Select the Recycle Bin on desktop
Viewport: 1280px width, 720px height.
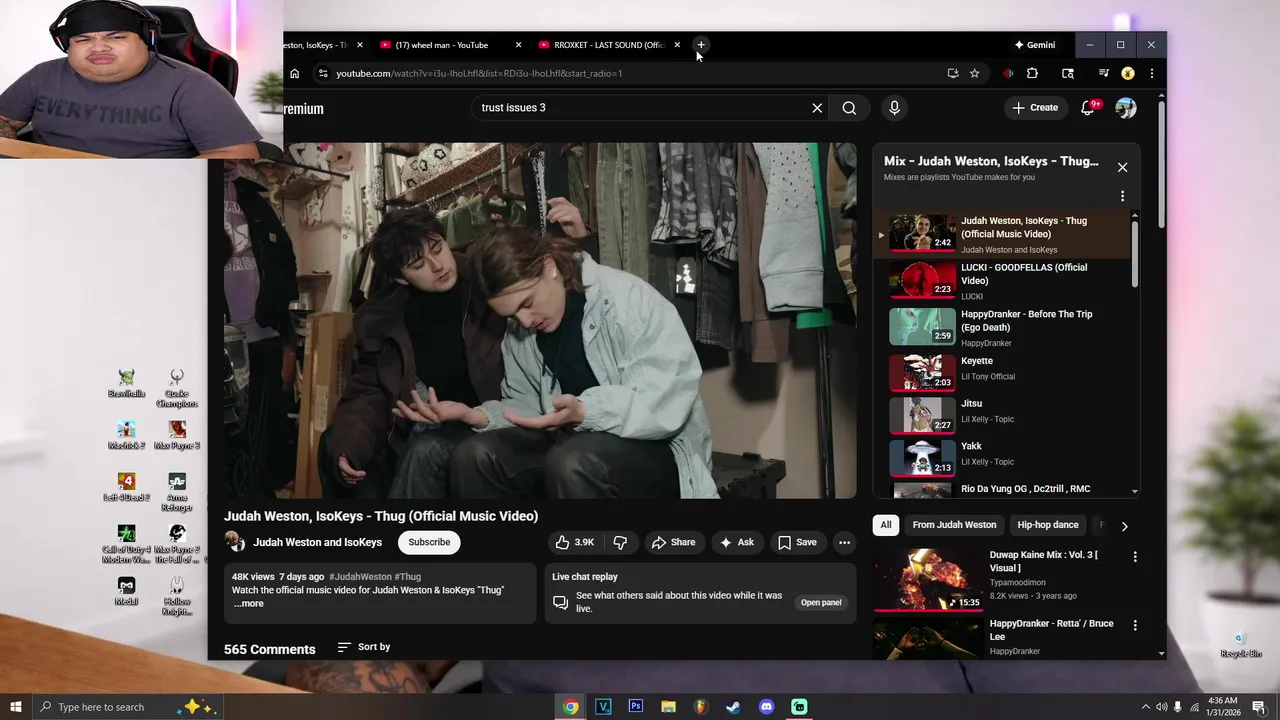click(1240, 645)
